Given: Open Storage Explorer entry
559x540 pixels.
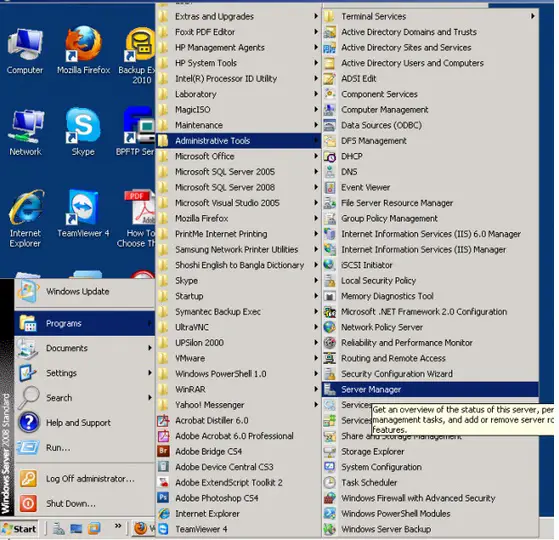Looking at the screenshot, I should (430, 451).
